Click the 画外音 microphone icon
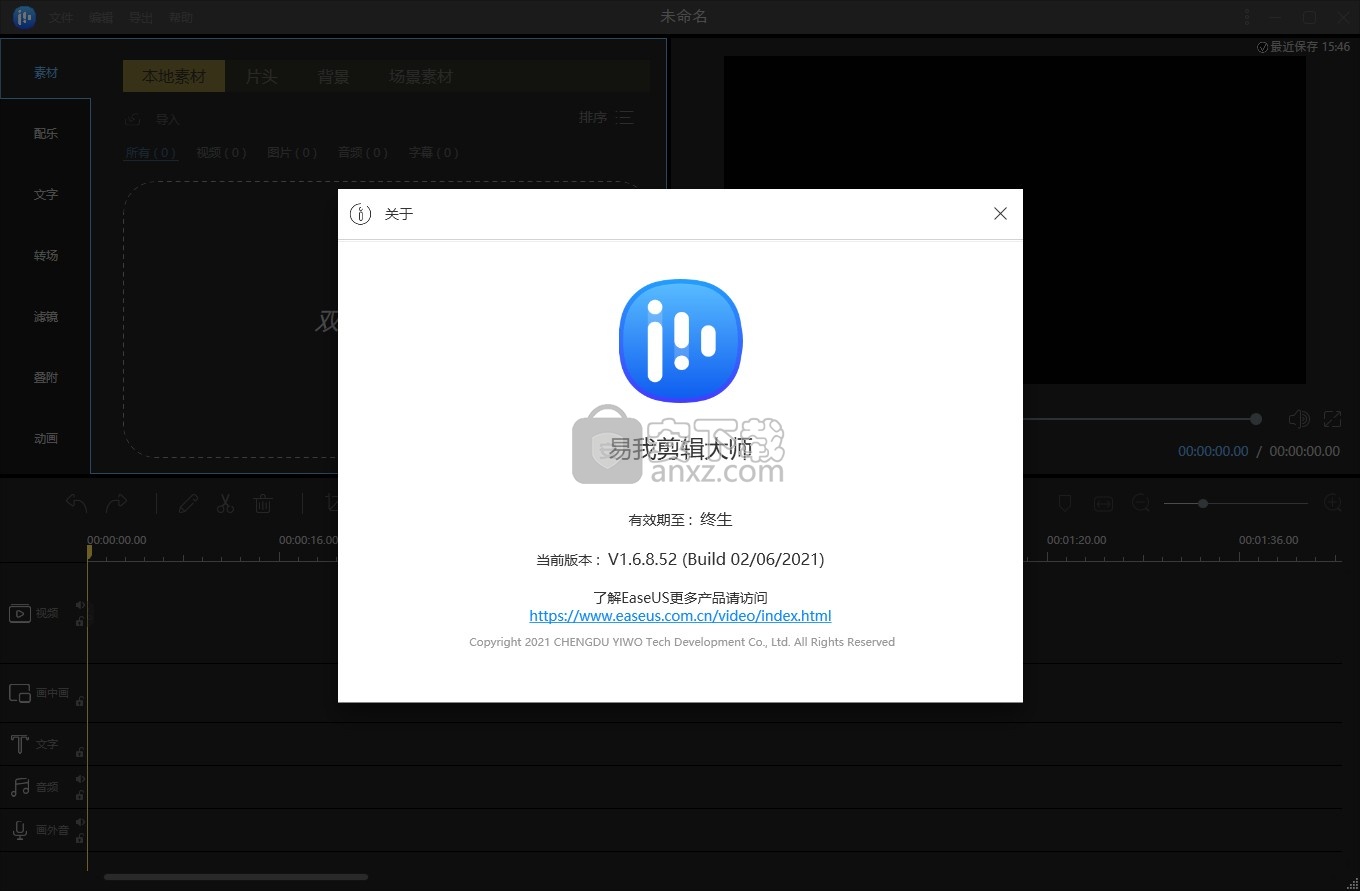Screen dimensions: 1360x891 pyautogui.click(x=20, y=830)
